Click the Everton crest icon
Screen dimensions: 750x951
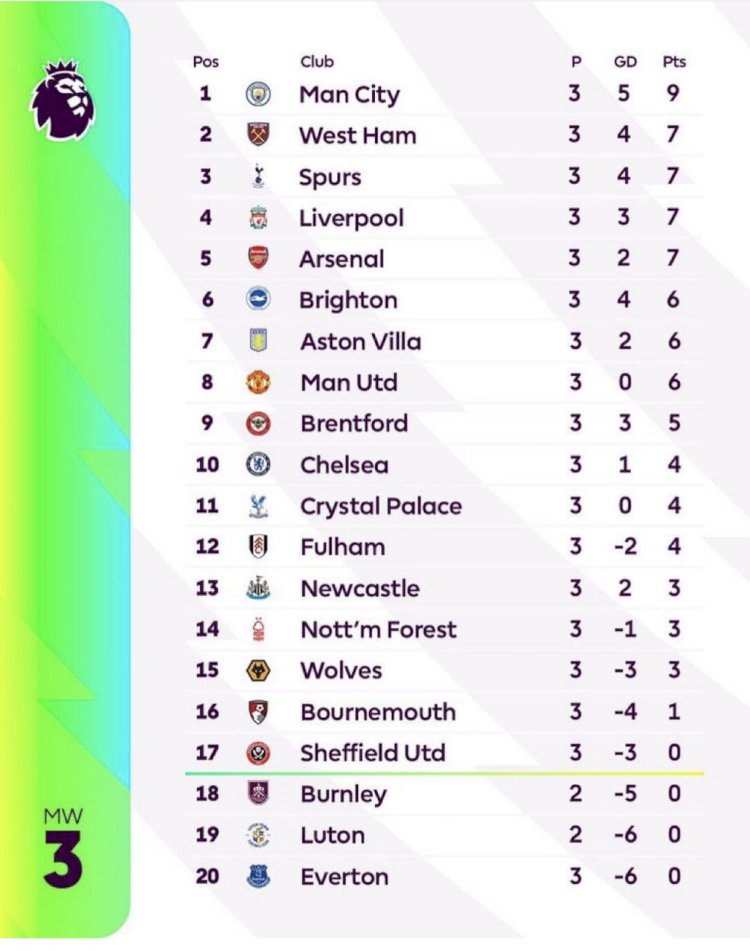tap(258, 876)
